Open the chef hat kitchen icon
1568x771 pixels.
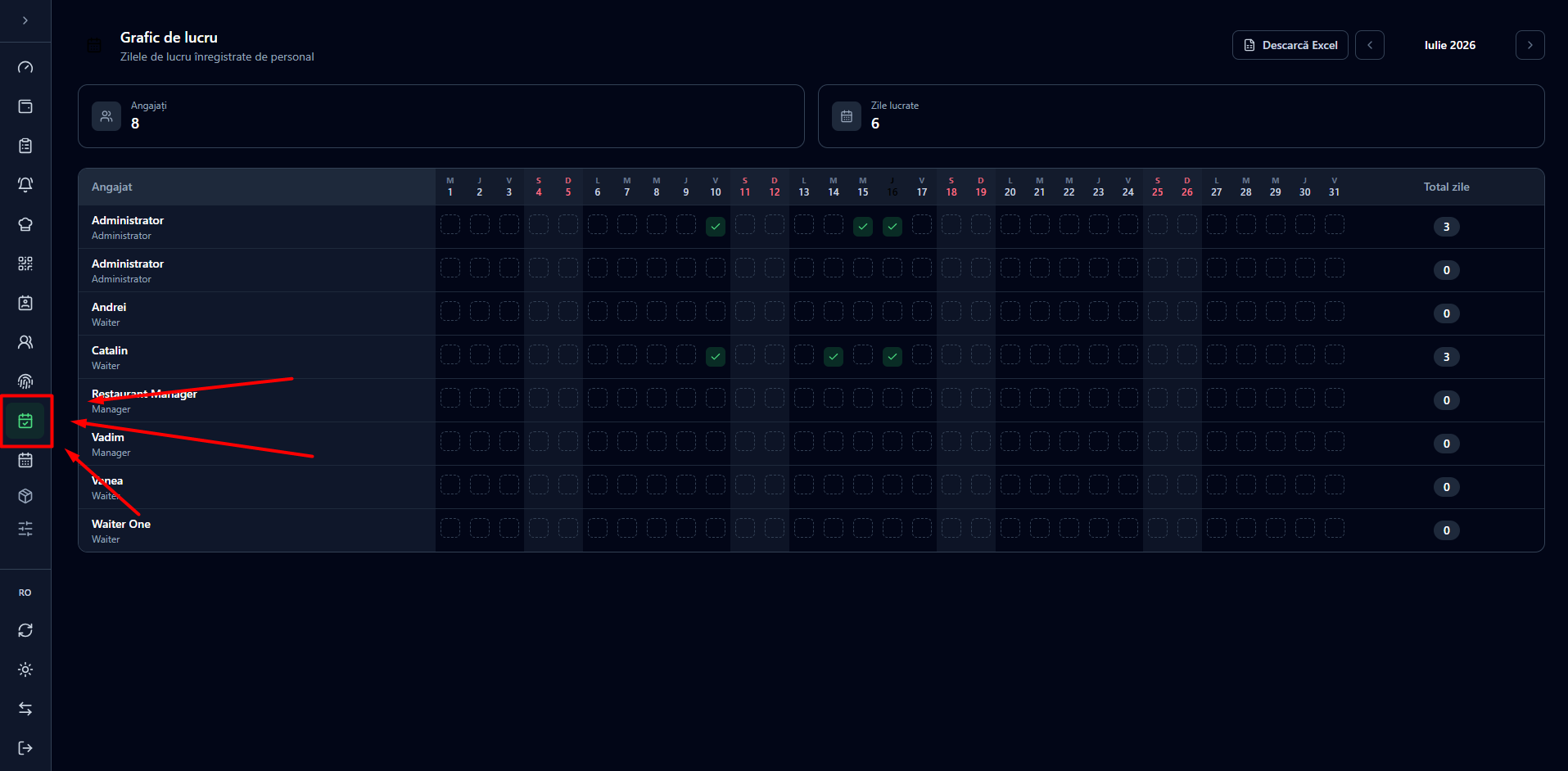click(x=25, y=224)
